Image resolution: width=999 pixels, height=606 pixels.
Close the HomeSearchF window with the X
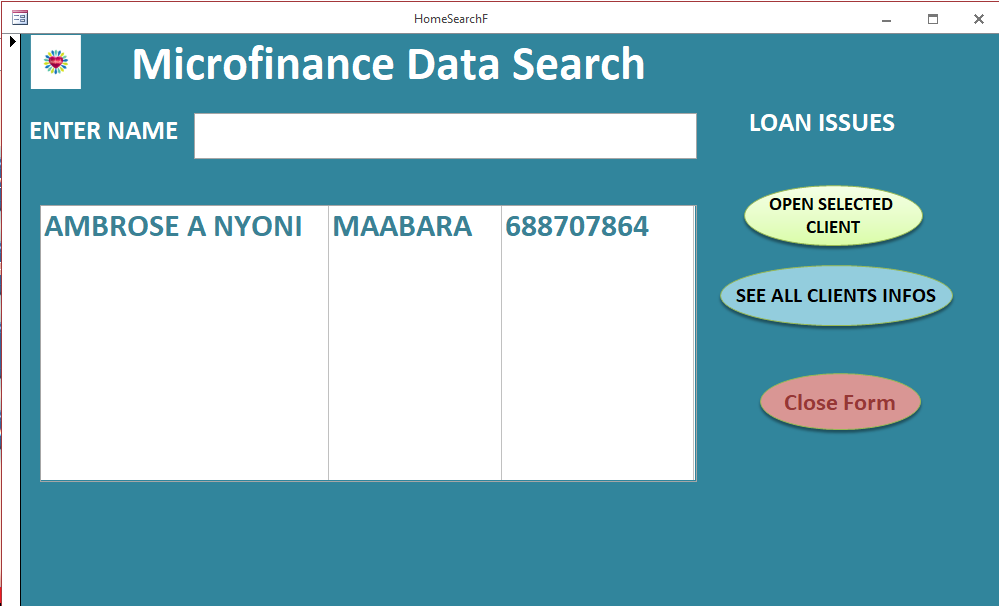coord(979,19)
